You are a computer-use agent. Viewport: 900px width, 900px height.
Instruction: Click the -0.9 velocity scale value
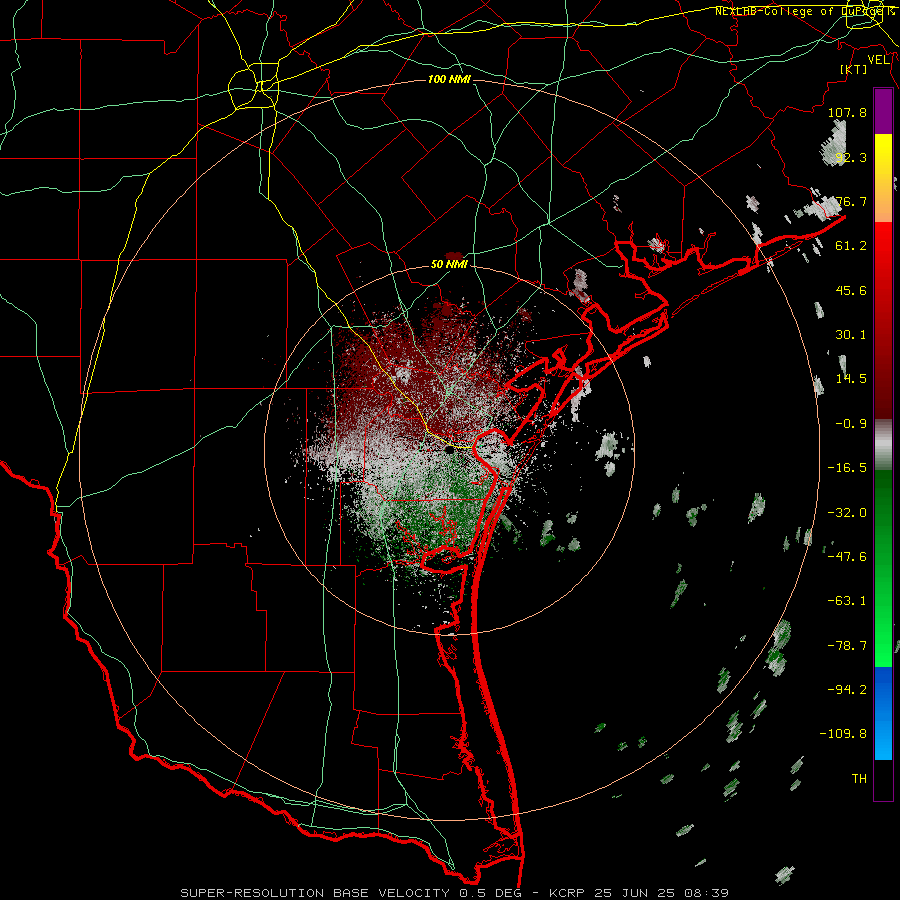tap(851, 424)
